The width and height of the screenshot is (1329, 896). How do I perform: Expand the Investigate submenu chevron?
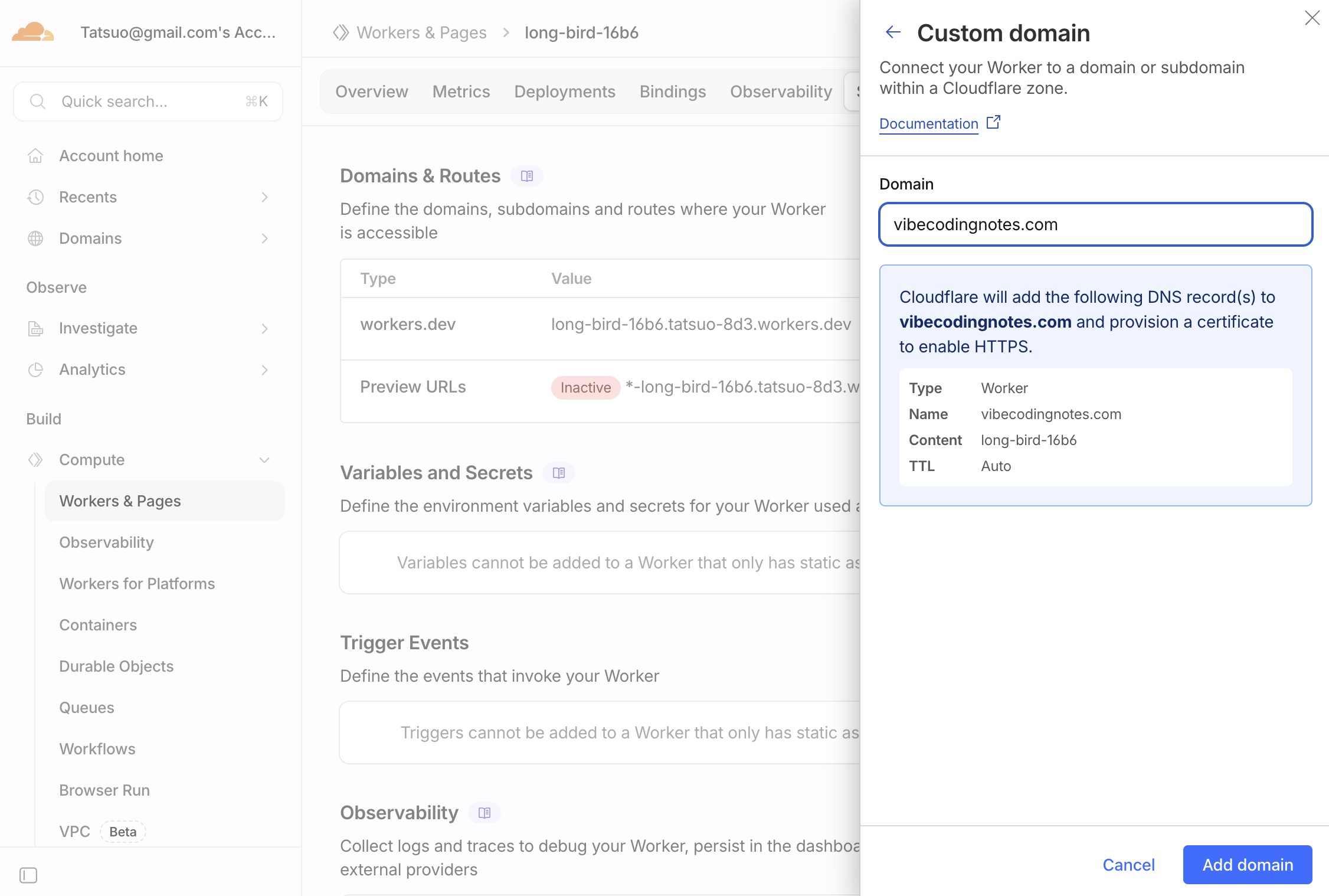[264, 328]
